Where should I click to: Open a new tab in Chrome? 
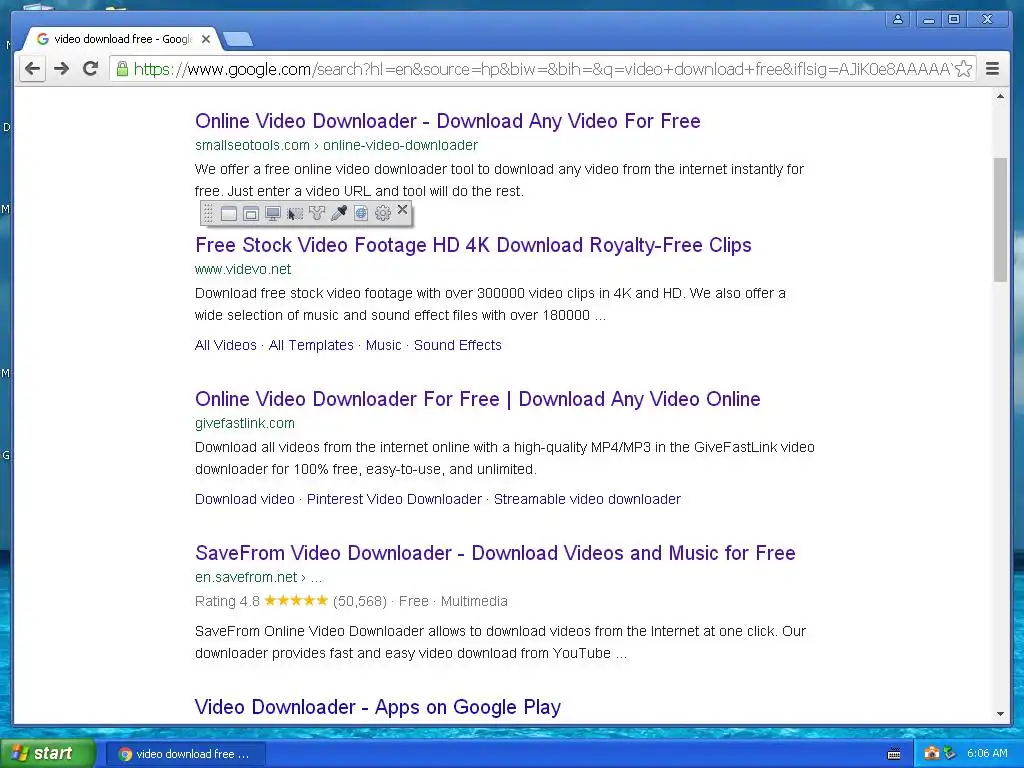(238, 40)
